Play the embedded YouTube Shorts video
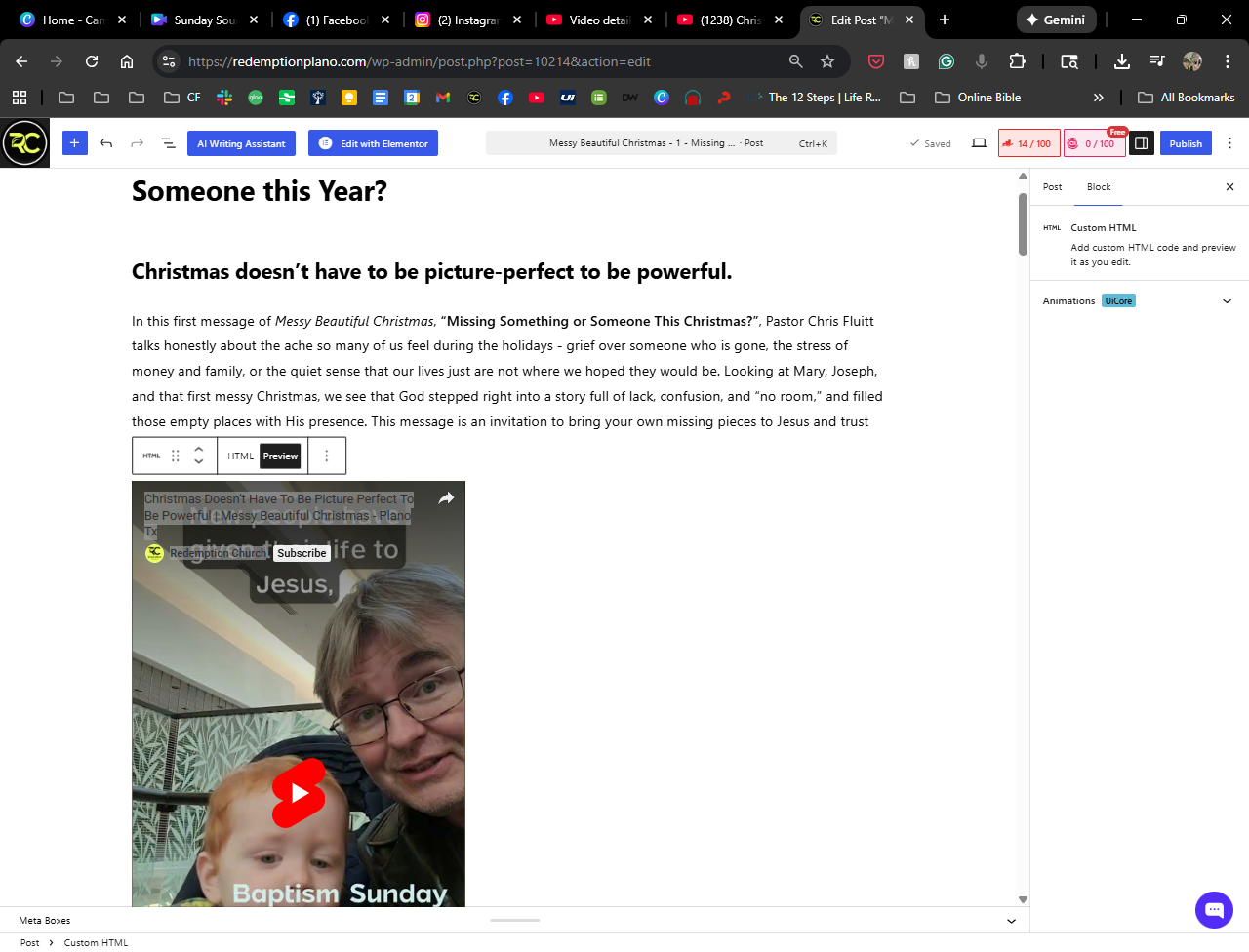Image resolution: width=1249 pixels, height=952 pixels. pos(299,793)
